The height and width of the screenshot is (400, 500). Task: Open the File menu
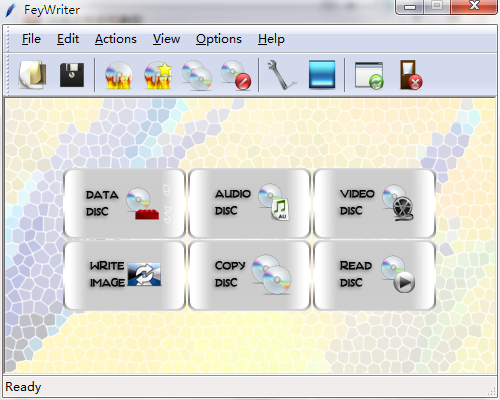point(31,39)
